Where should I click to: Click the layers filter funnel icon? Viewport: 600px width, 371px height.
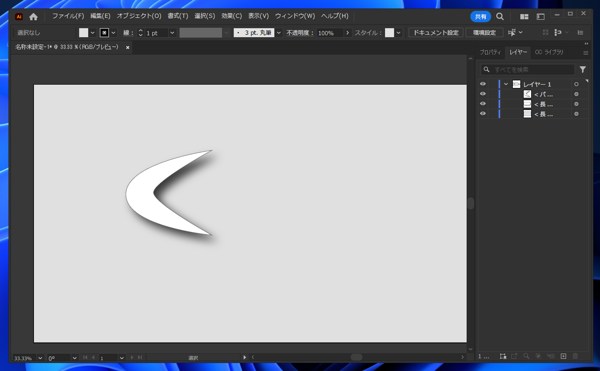pos(582,70)
